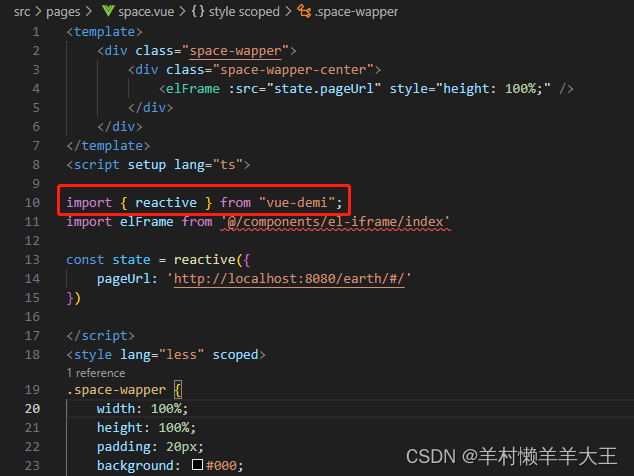Click 'height: 100%;' on line 21
Image resolution: width=634 pixels, height=476 pixels.
(x=146, y=428)
